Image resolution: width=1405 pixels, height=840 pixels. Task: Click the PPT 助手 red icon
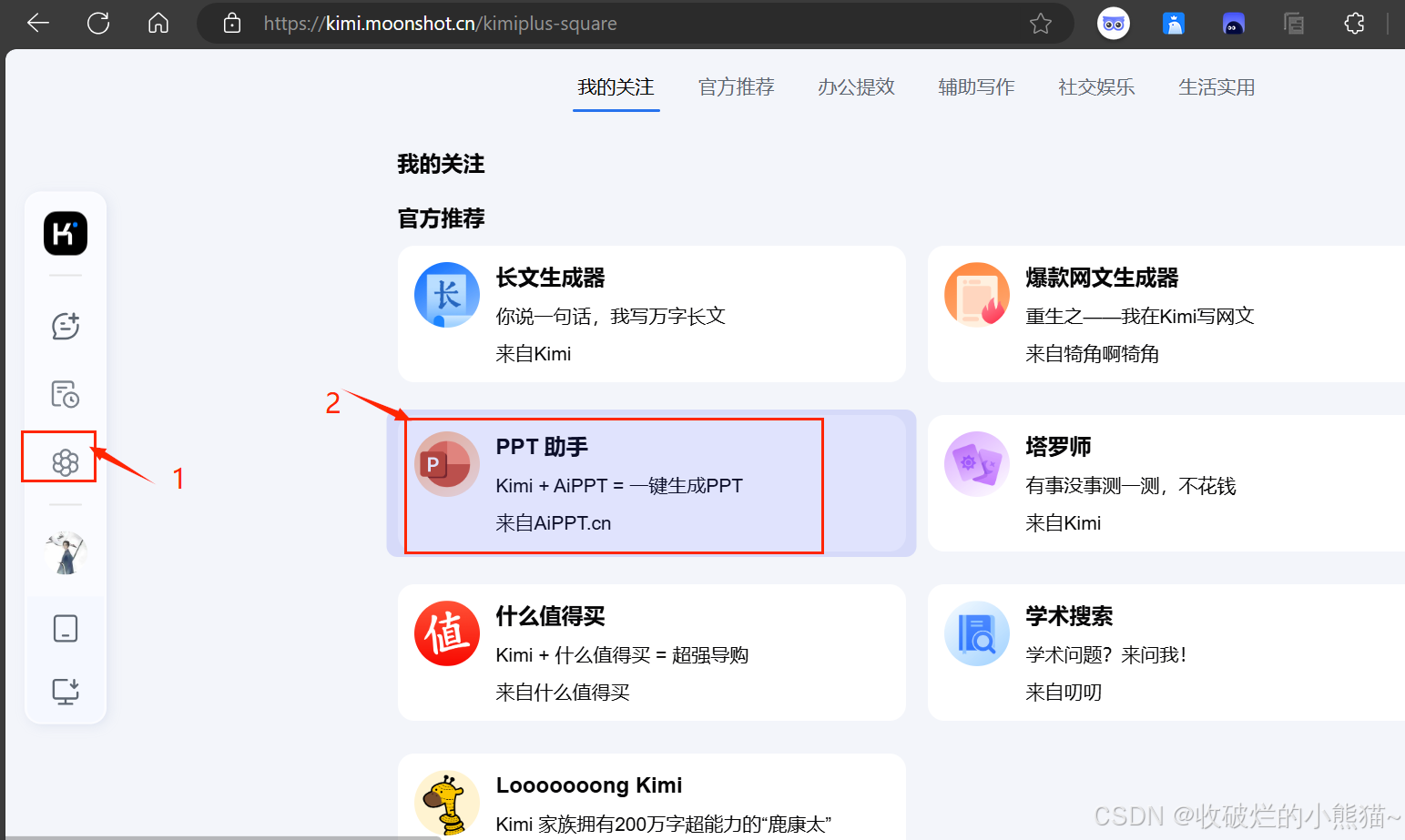click(x=447, y=464)
